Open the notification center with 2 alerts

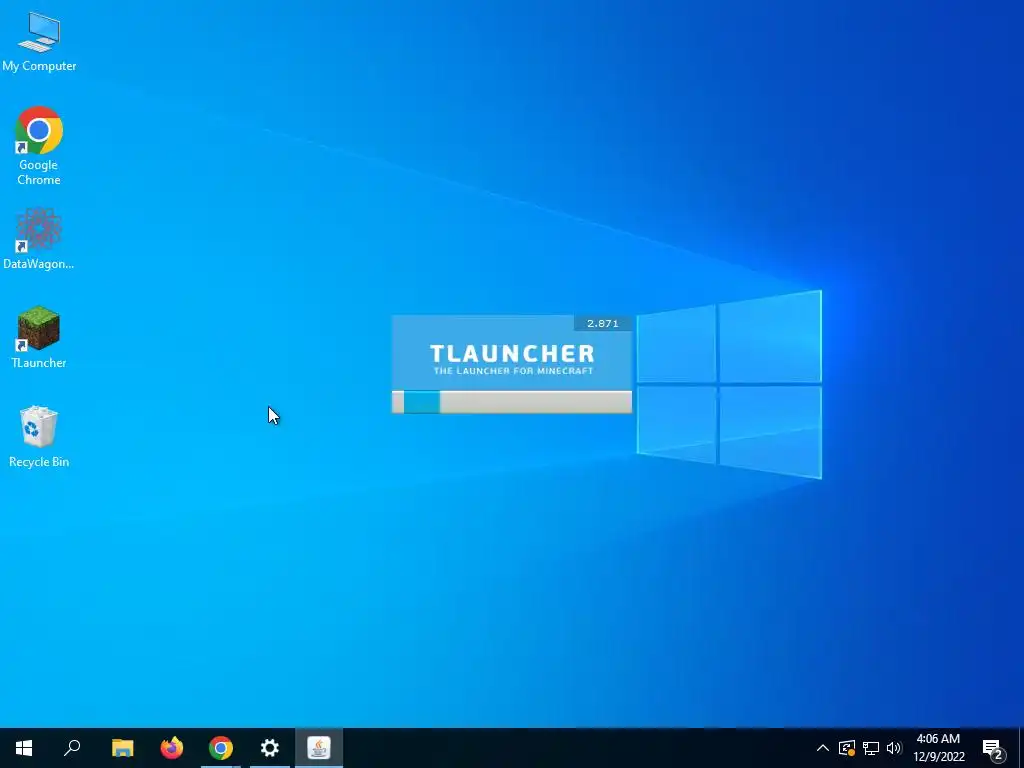[x=993, y=748]
